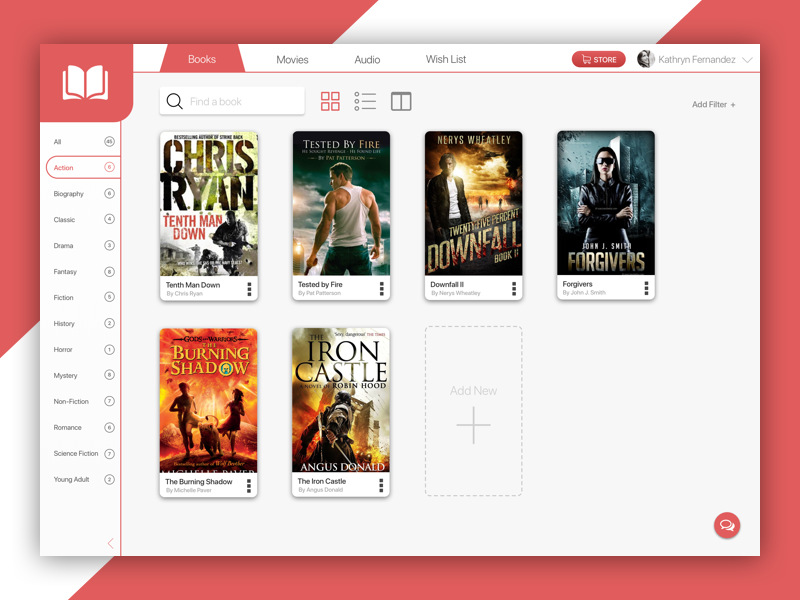Screen dimensions: 800x600
Task: Switch to the Movies tab
Action: point(292,60)
